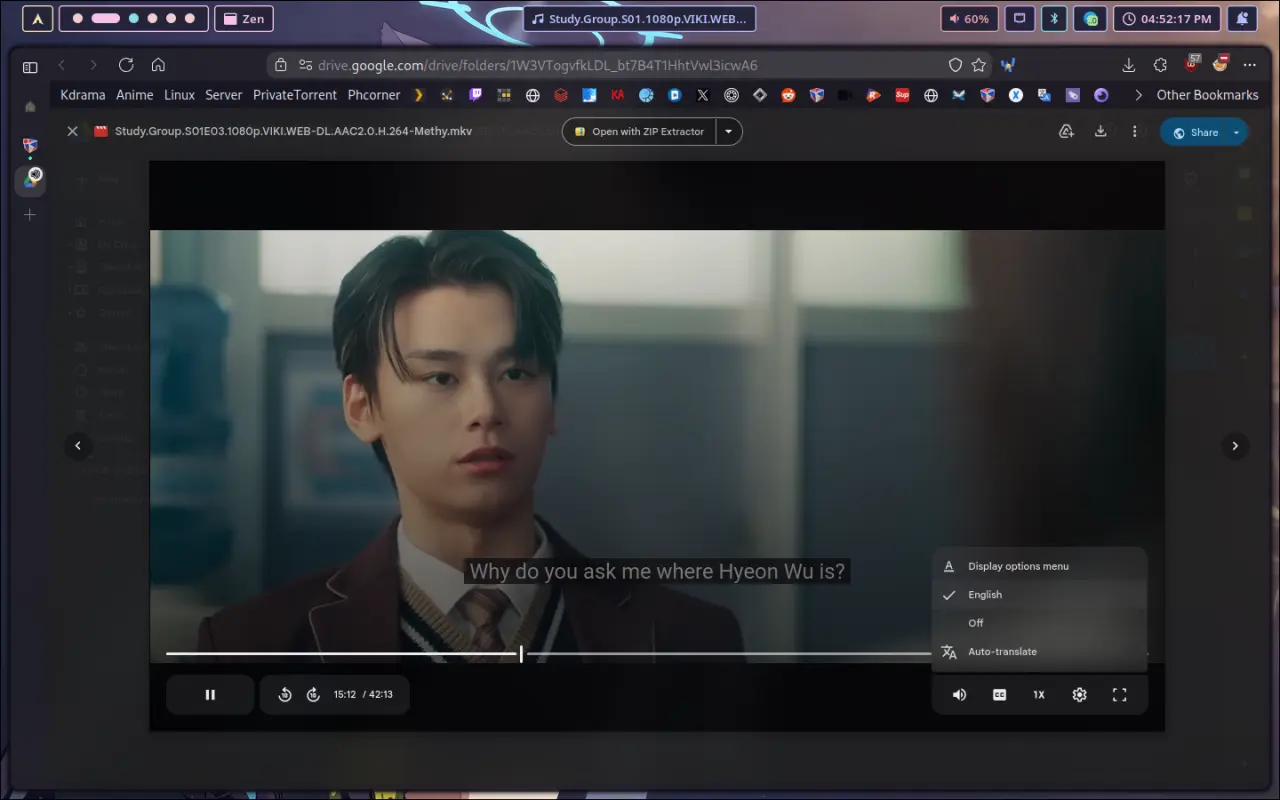Go to the previous file in preview
Viewport: 1280px width, 800px height.
[78, 446]
